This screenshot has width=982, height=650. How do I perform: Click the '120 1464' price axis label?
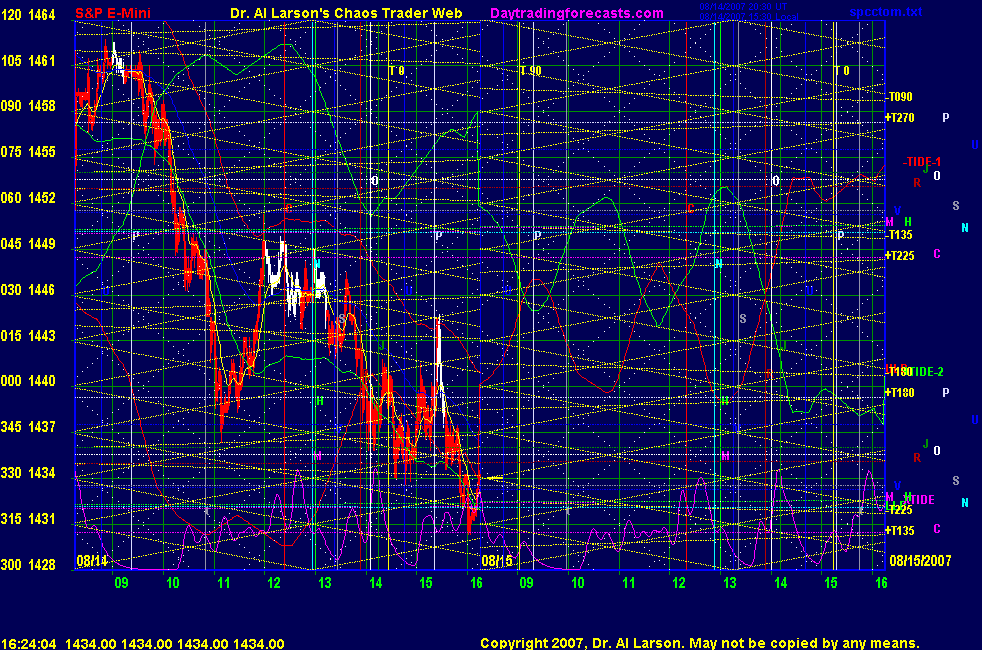tap(28, 14)
